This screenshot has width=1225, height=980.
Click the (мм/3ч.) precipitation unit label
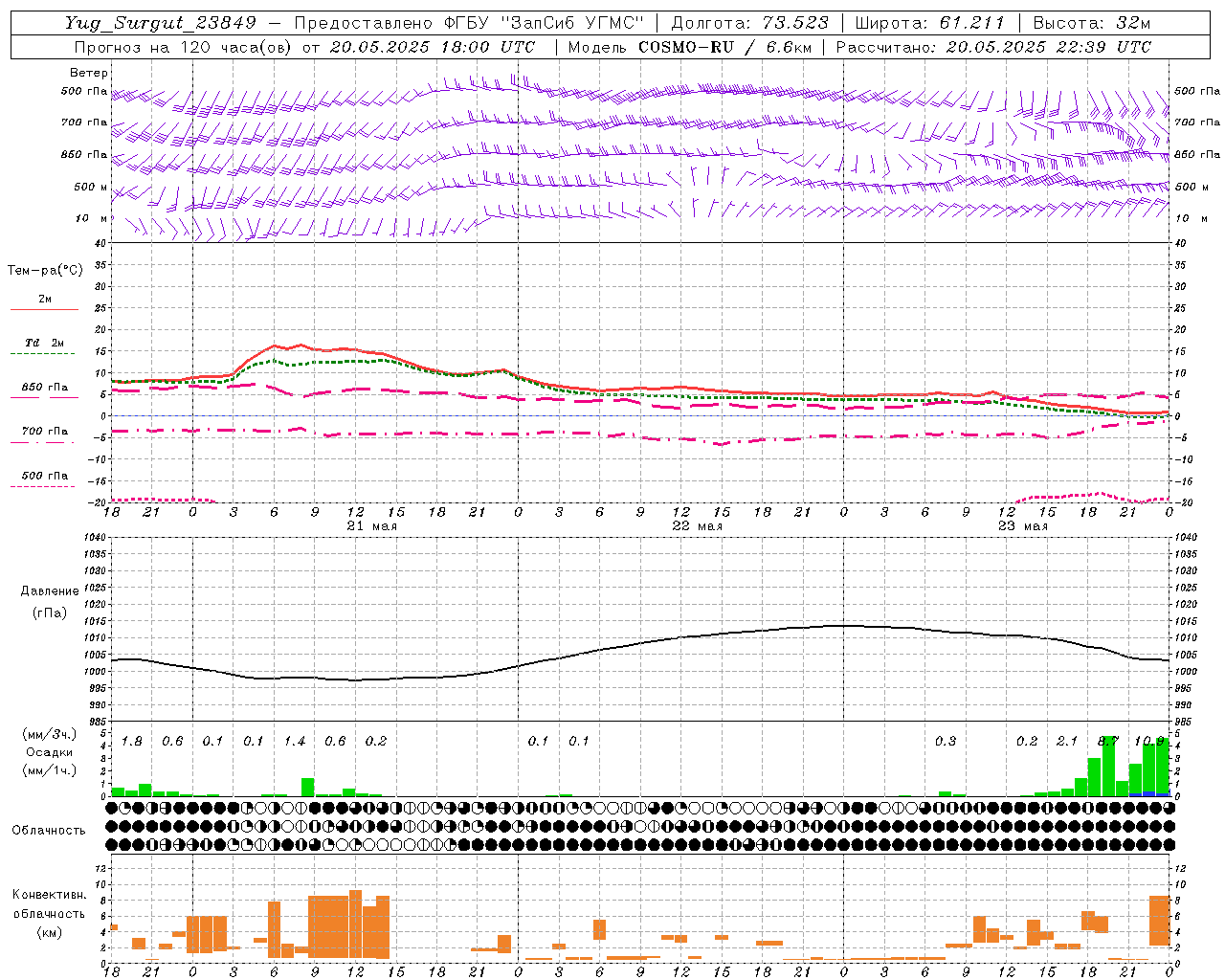(50, 734)
